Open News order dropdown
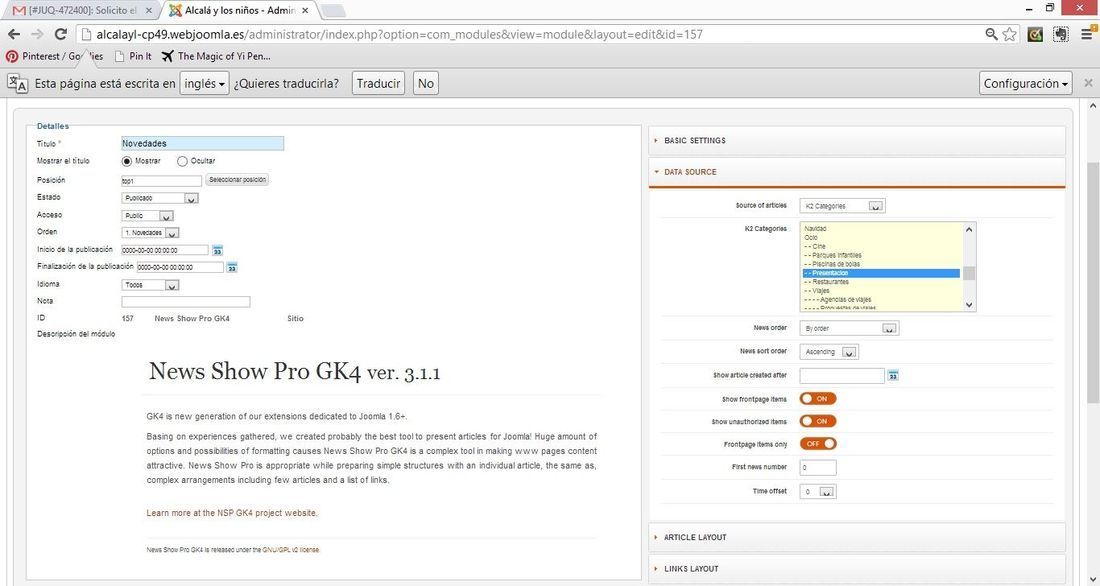 (849, 328)
